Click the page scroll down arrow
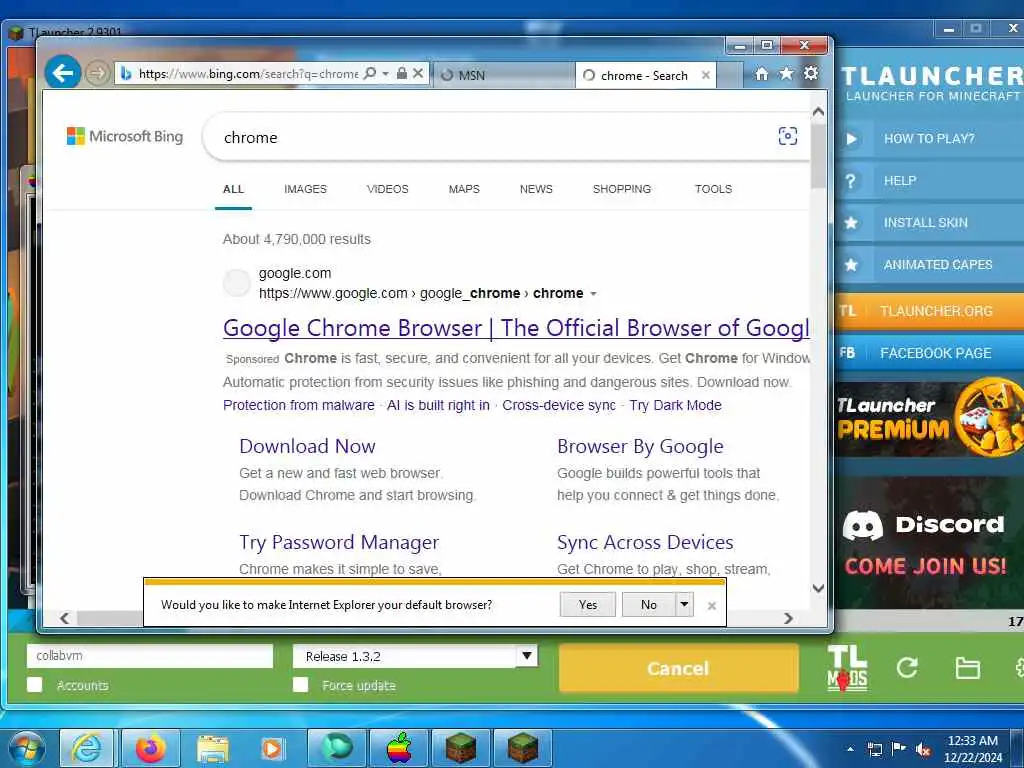This screenshot has width=1024, height=768. [x=818, y=588]
